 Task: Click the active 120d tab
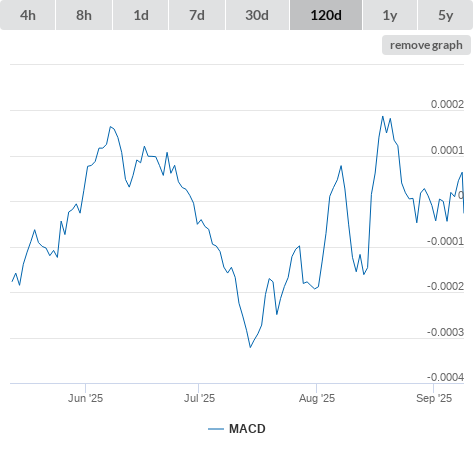pos(326,15)
